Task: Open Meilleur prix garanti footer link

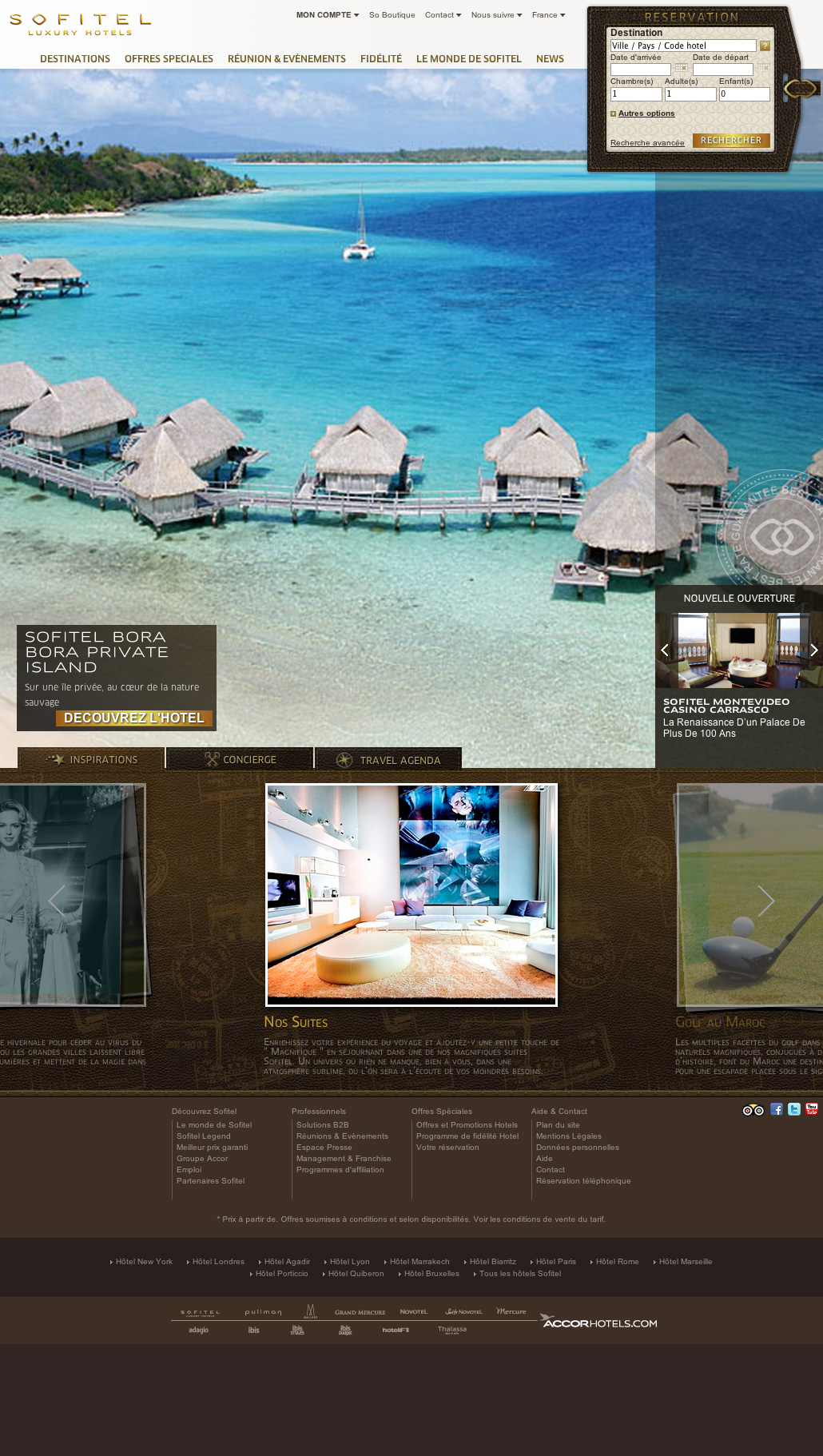Action: [213, 1148]
